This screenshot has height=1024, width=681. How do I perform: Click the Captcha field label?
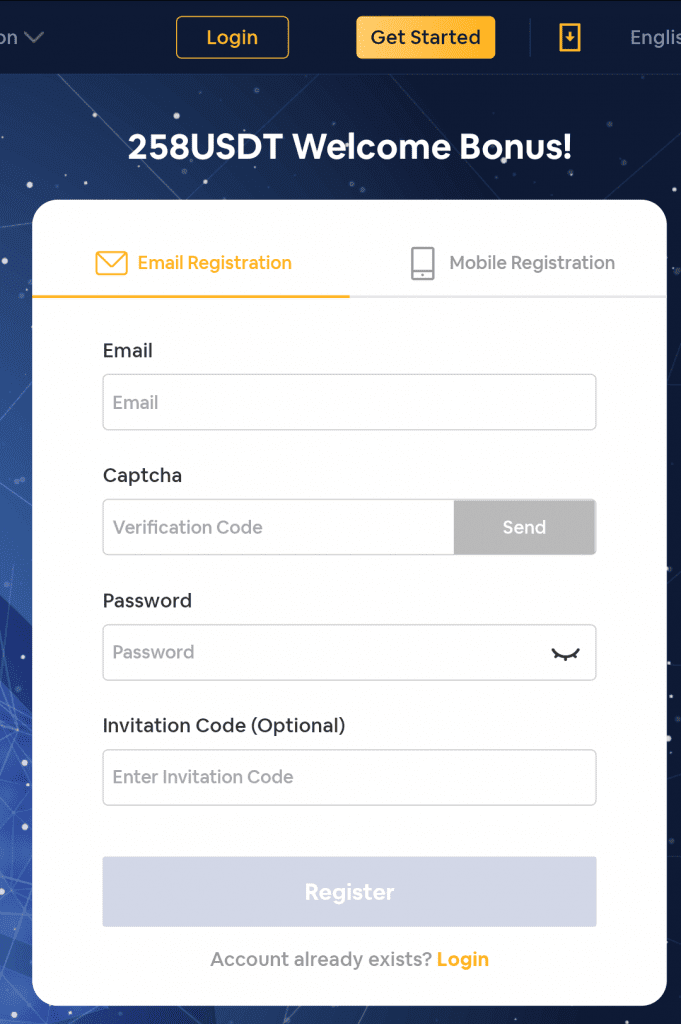pyautogui.click(x=142, y=475)
